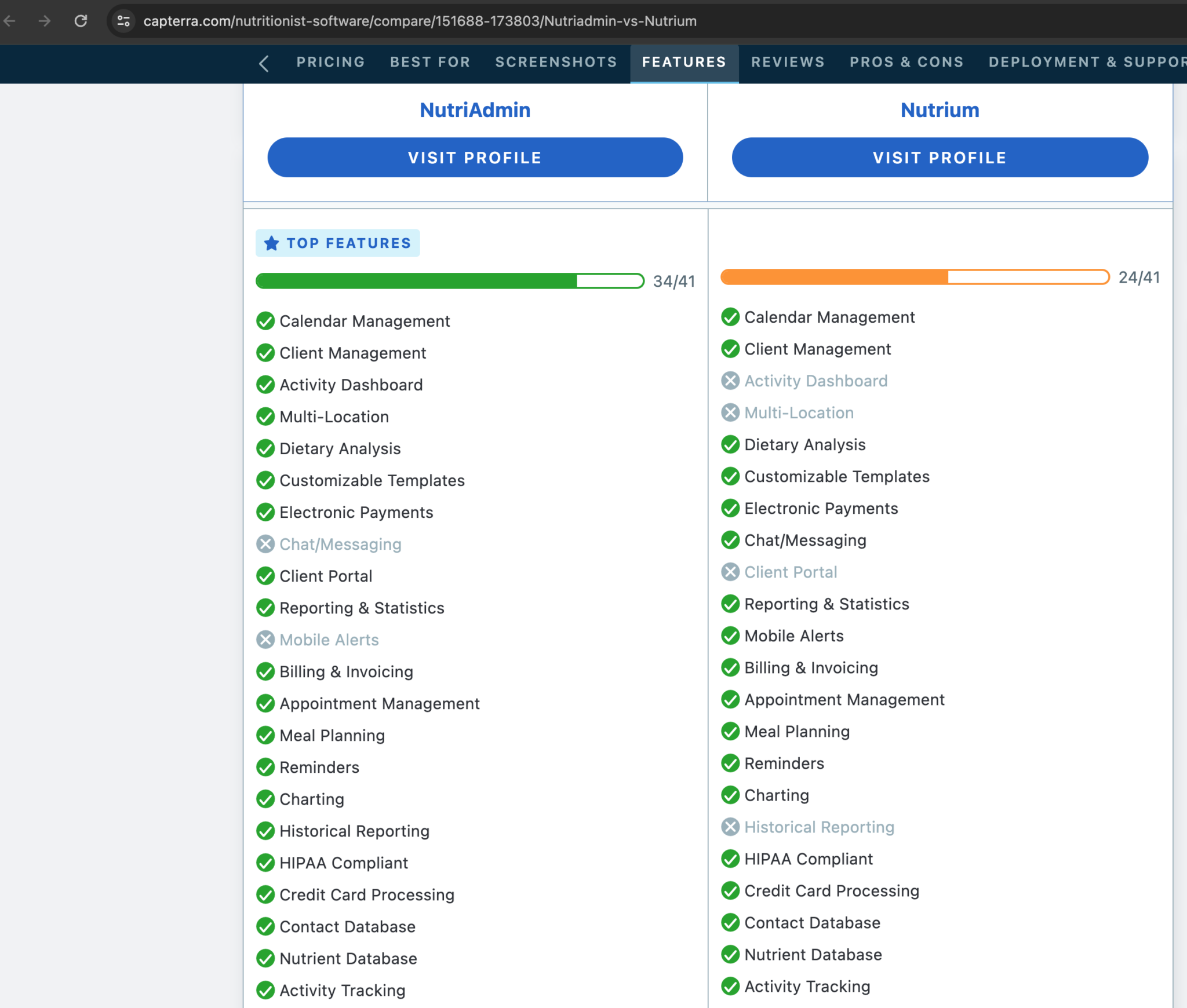1187x1008 pixels.
Task: Click the checkmark beside Calendar Management for NutriAdmin
Action: [x=266, y=321]
